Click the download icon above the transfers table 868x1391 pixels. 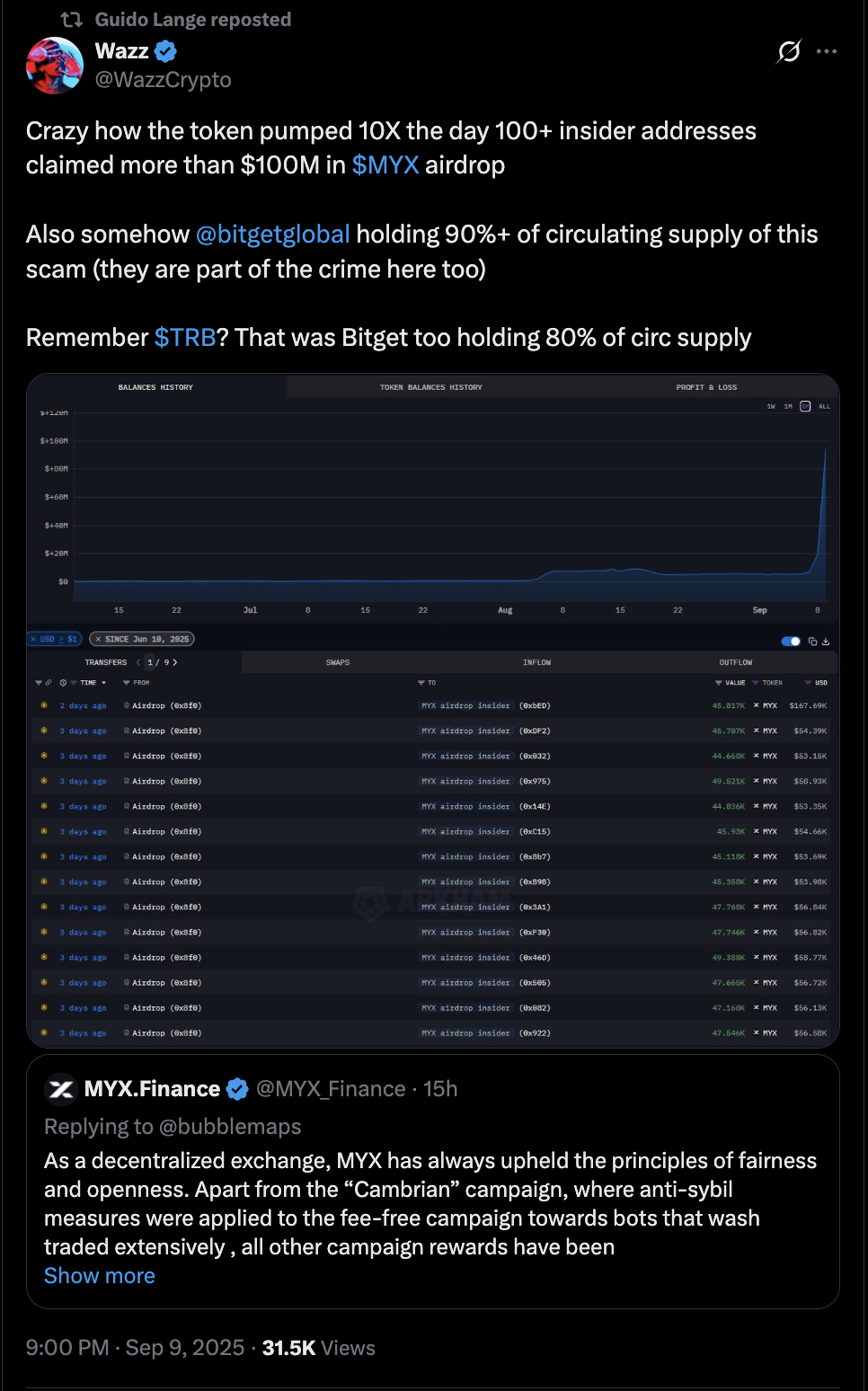click(x=827, y=641)
